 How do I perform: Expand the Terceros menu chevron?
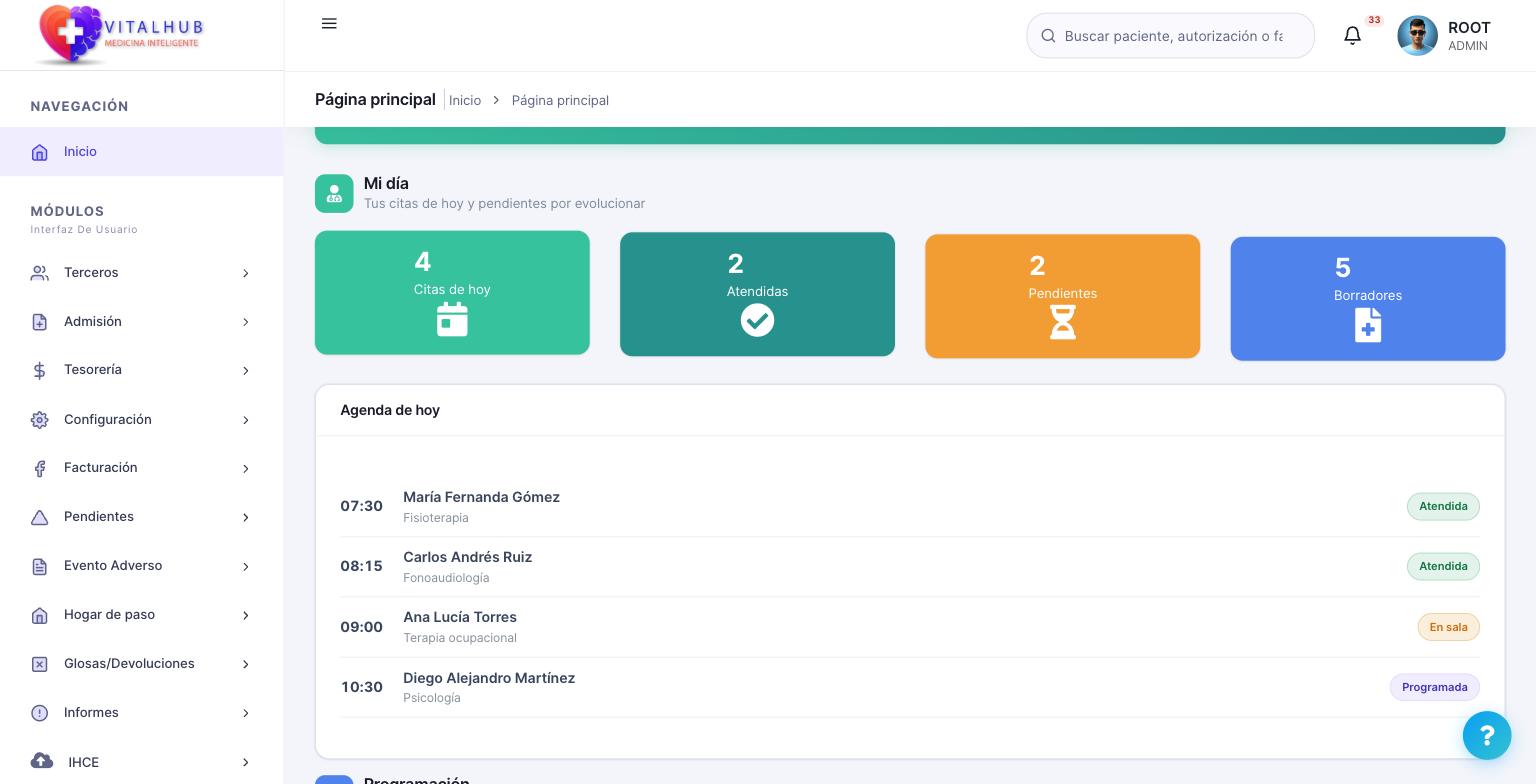point(245,273)
